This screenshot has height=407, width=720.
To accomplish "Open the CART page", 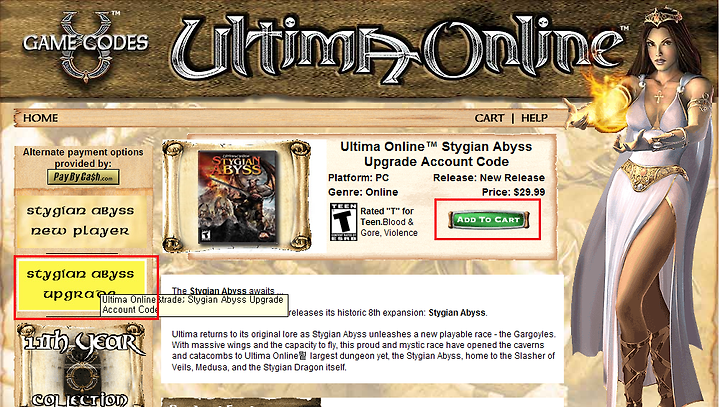I will click(489, 118).
